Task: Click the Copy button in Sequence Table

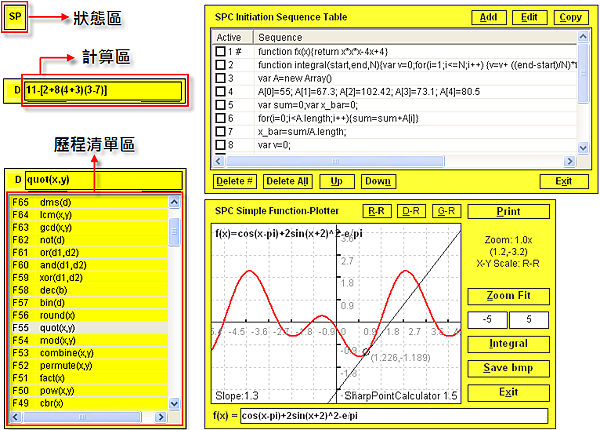Action: click(571, 17)
